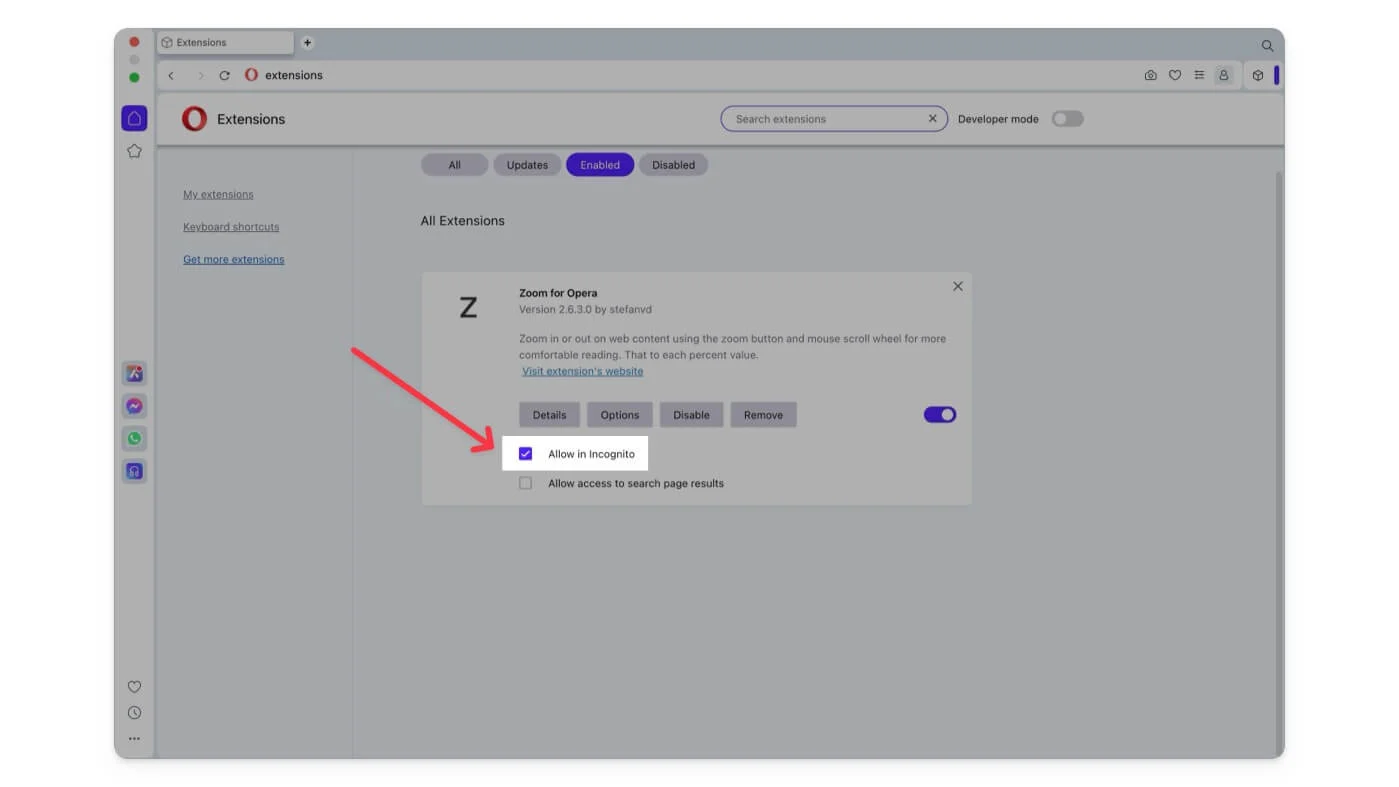Open Get more extensions link
This screenshot has width=1399, height=787.
point(233,259)
